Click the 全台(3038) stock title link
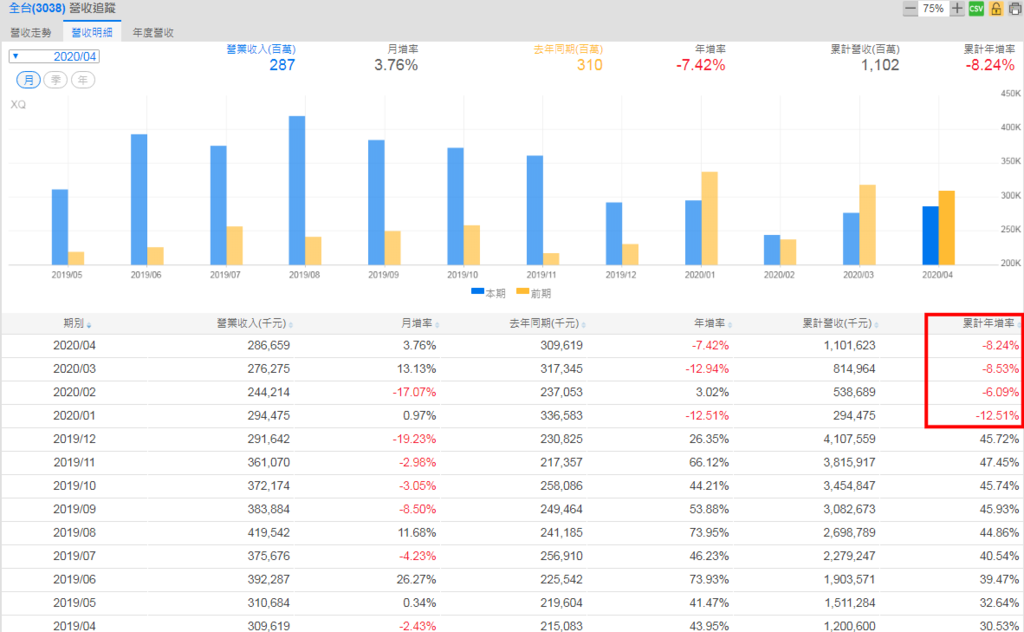Viewport: 1024px width, 632px height. click(x=37, y=8)
